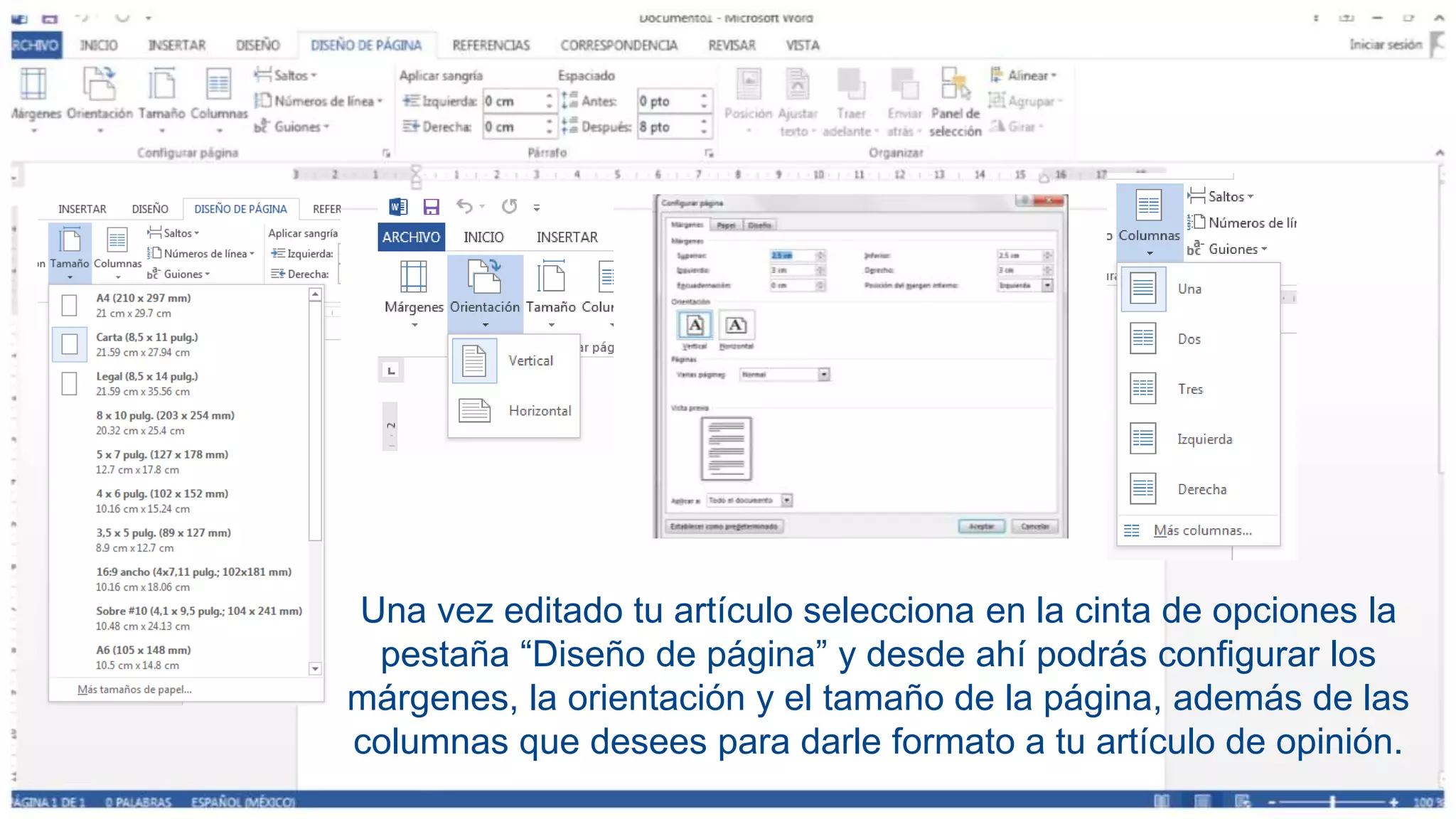Switch to the REFERENCIAS tab

point(491,45)
